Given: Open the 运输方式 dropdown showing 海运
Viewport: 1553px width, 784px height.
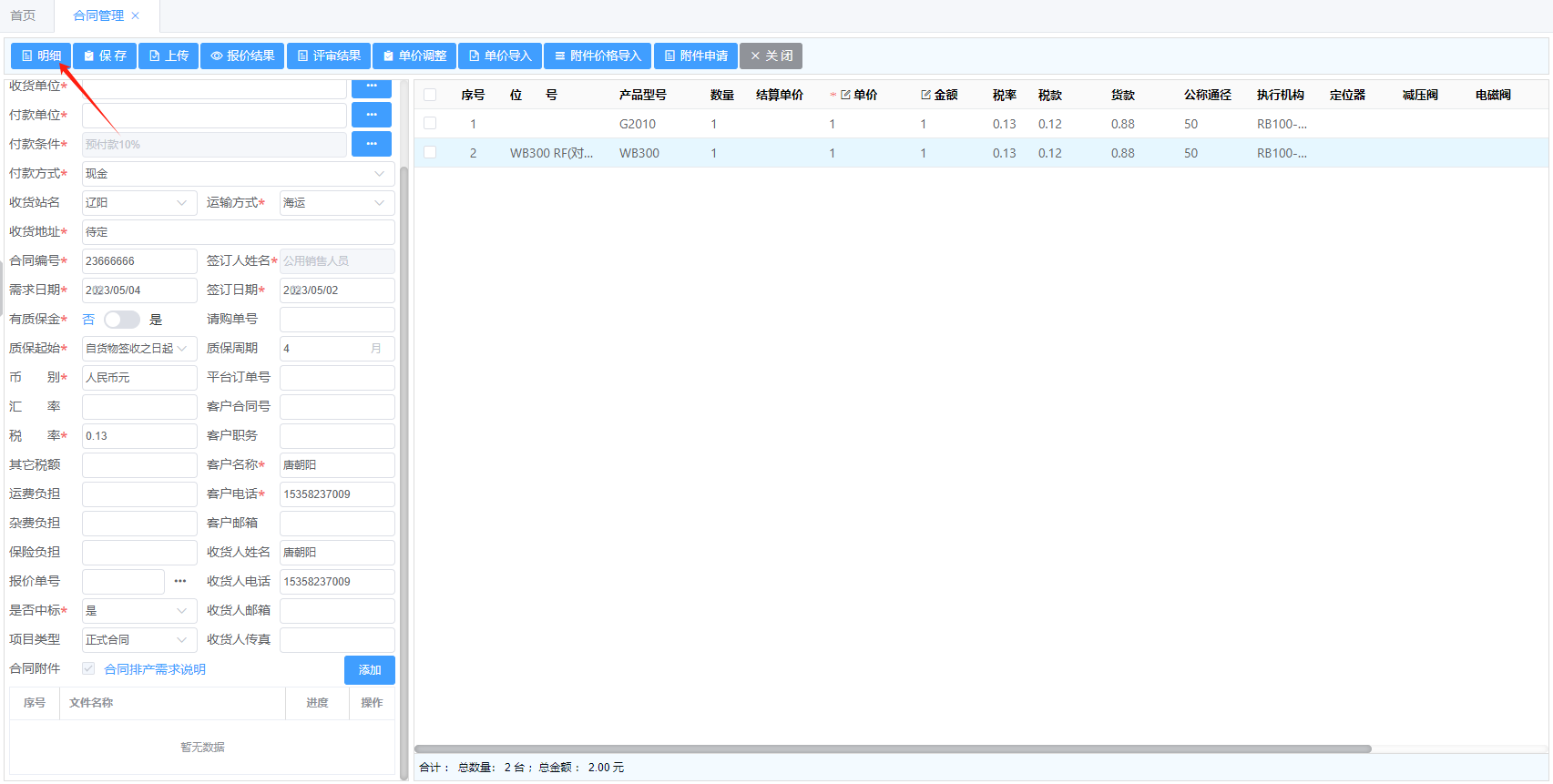Looking at the screenshot, I should click(x=336, y=203).
